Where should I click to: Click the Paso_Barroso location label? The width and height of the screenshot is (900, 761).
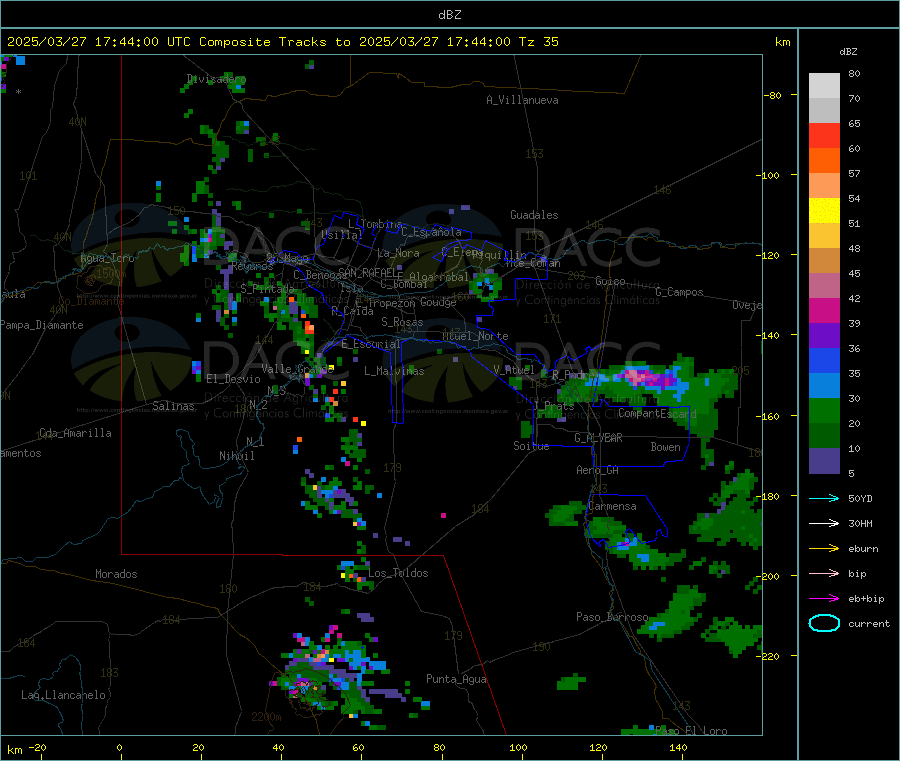(612, 617)
